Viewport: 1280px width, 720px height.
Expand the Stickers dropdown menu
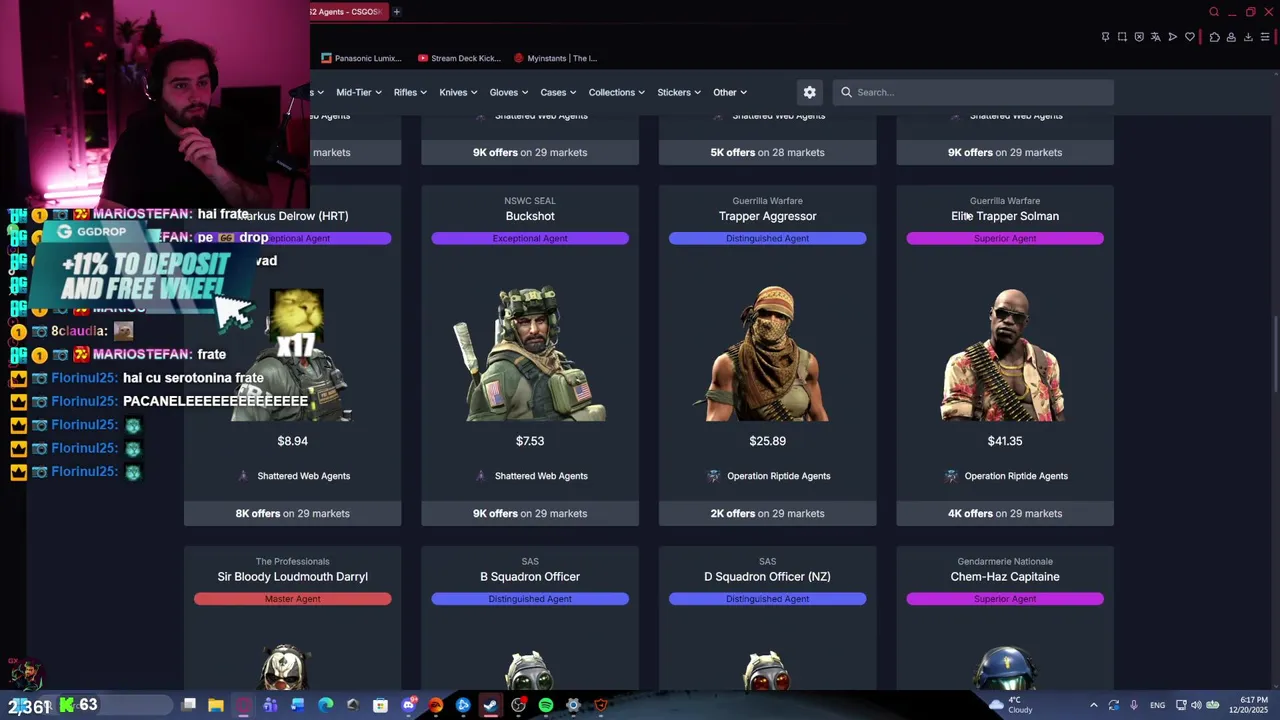coord(679,92)
